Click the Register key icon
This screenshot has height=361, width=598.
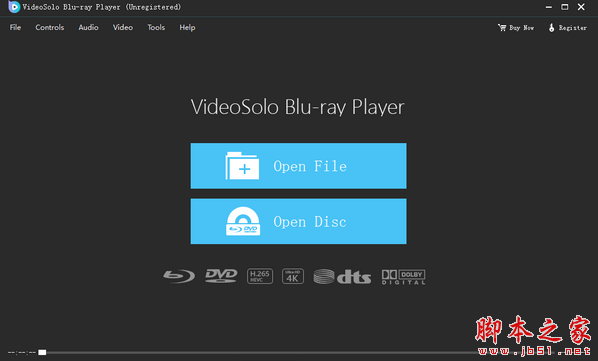(551, 27)
